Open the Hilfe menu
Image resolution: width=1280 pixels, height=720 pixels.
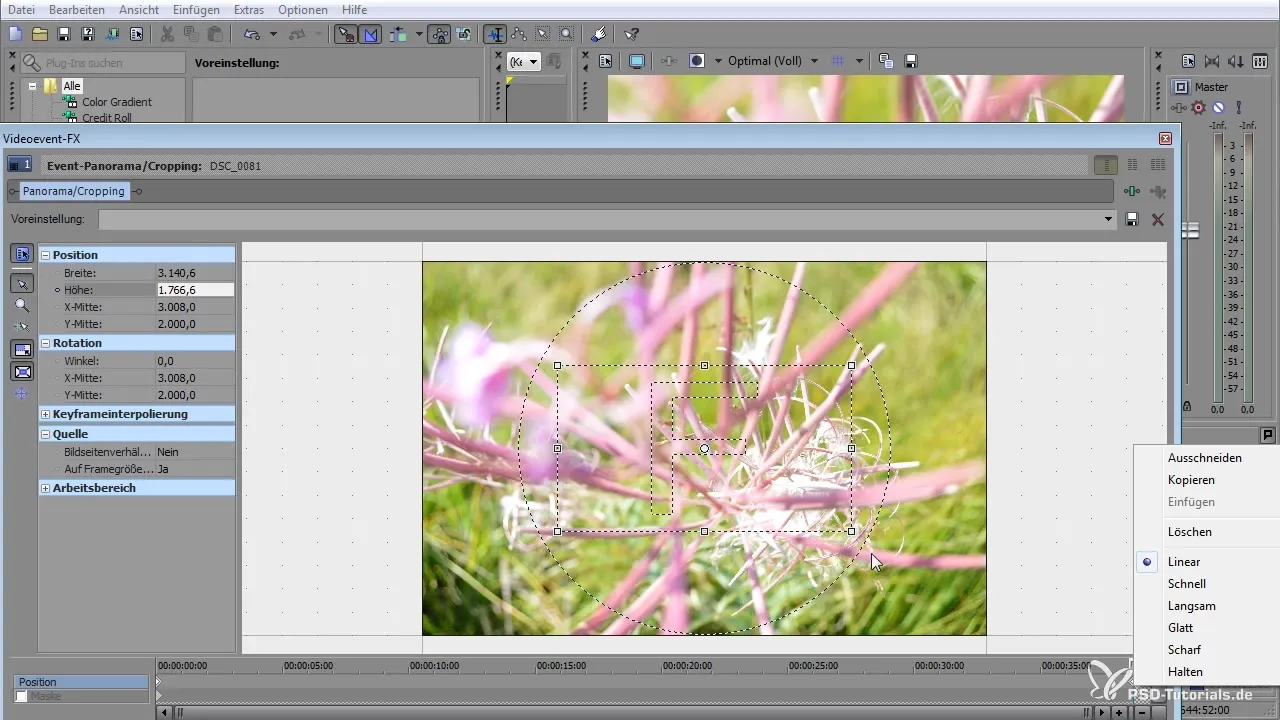354,10
